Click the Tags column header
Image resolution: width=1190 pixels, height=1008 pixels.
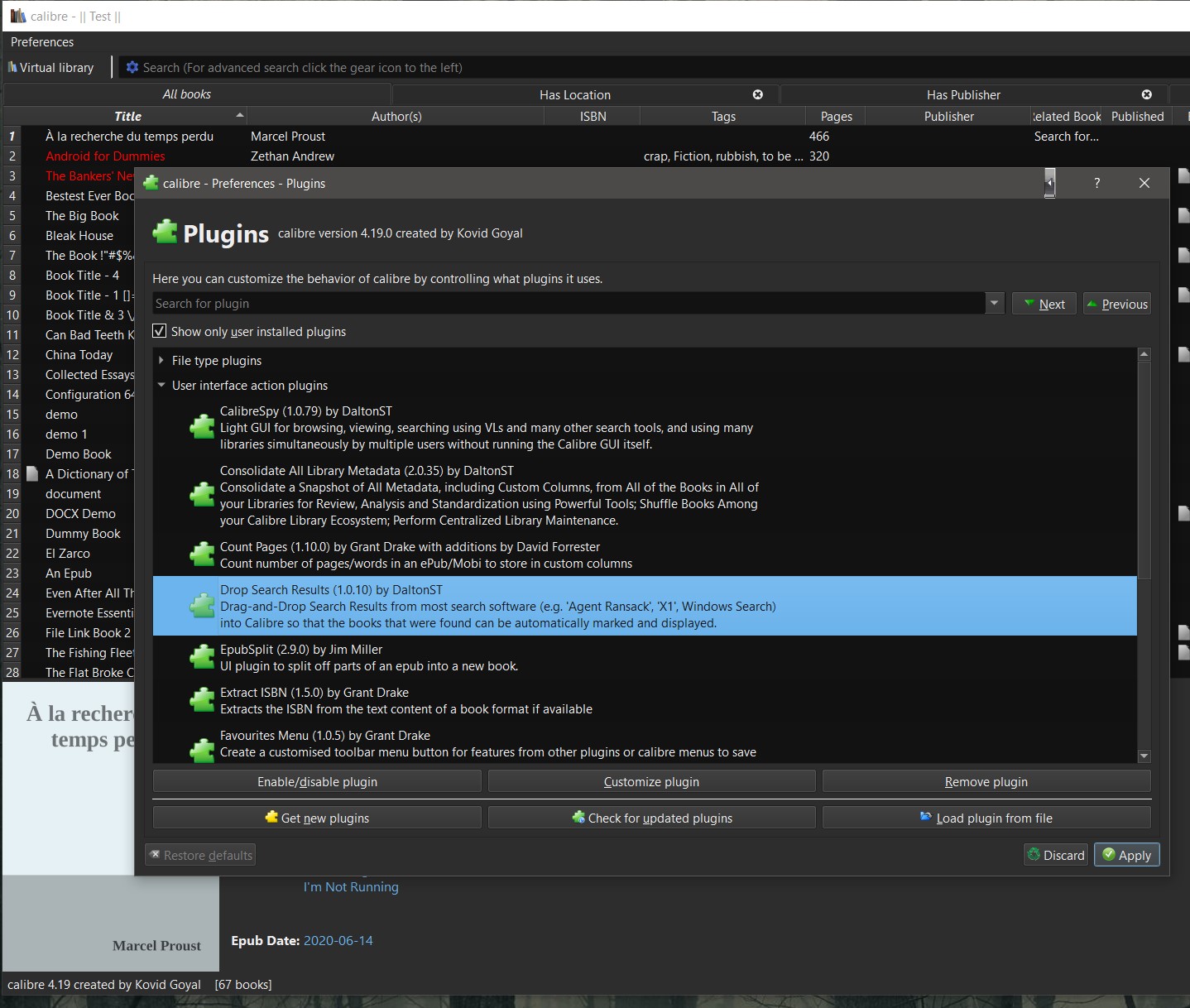(x=723, y=116)
